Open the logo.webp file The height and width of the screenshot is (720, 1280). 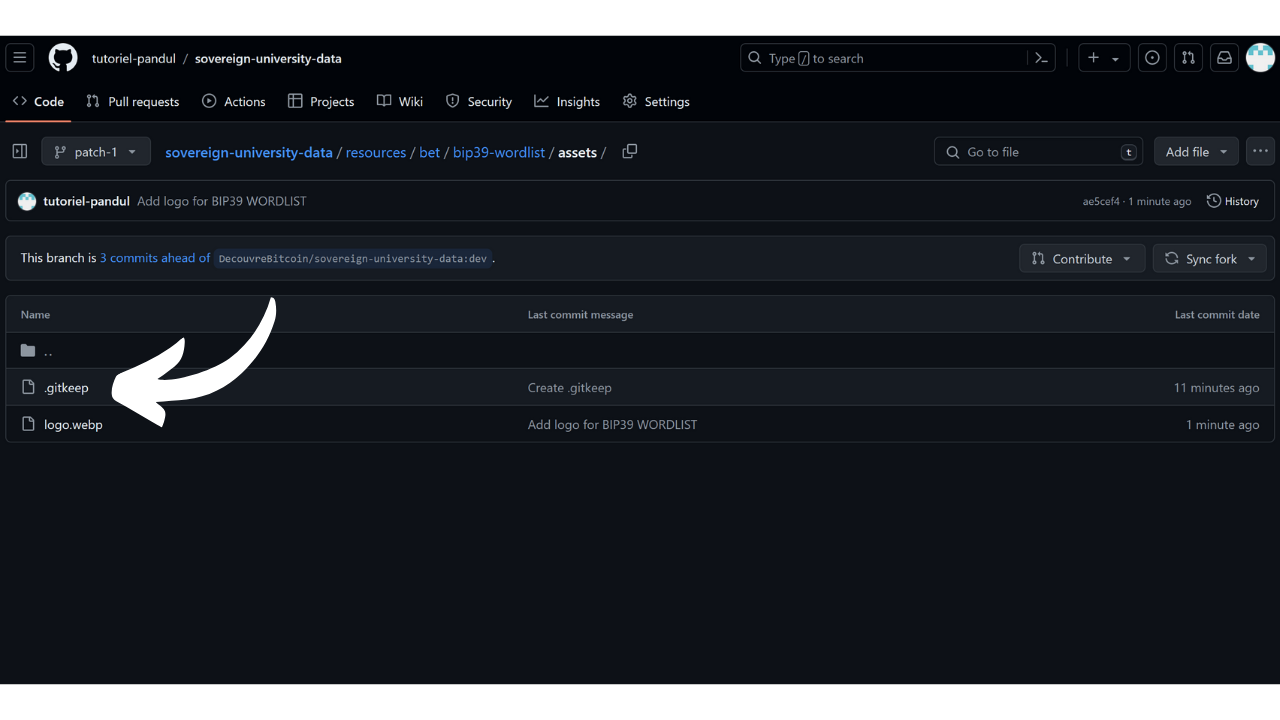[x=73, y=425]
